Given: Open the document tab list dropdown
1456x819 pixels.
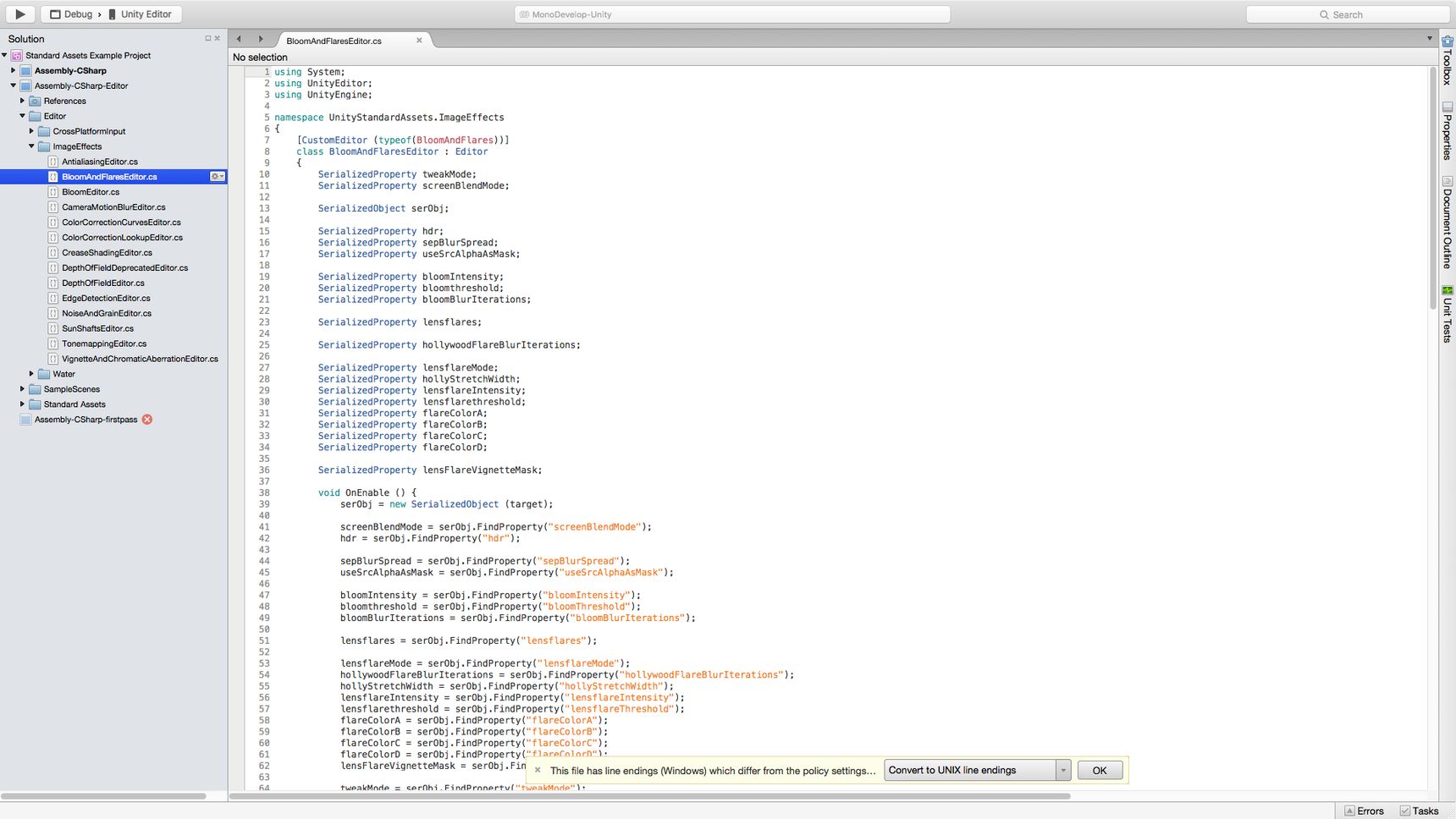Looking at the screenshot, I should (x=1430, y=38).
